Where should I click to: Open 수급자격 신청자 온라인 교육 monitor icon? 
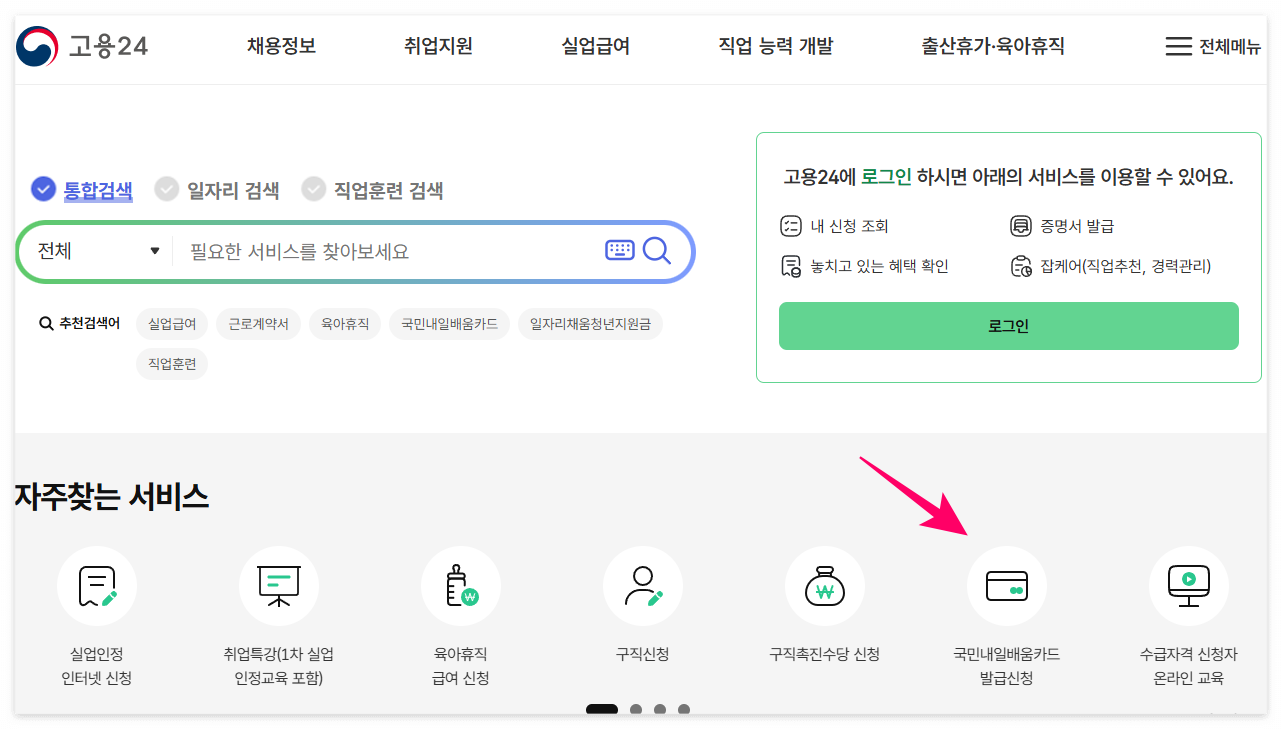1188,585
